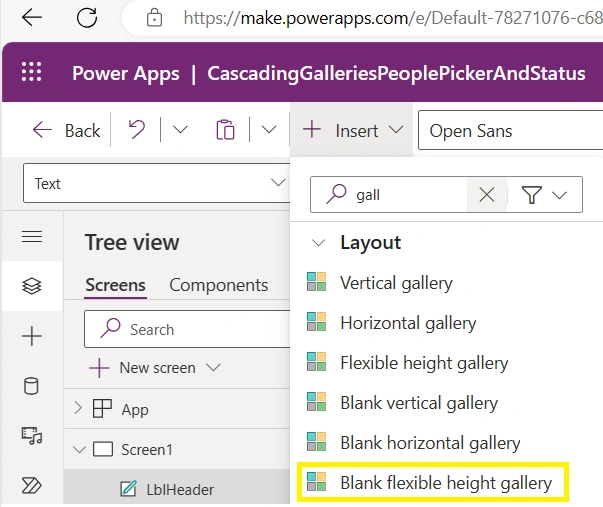Screen dimensions: 603x507
Task: Click the Power Apps title link
Action: coord(126,73)
